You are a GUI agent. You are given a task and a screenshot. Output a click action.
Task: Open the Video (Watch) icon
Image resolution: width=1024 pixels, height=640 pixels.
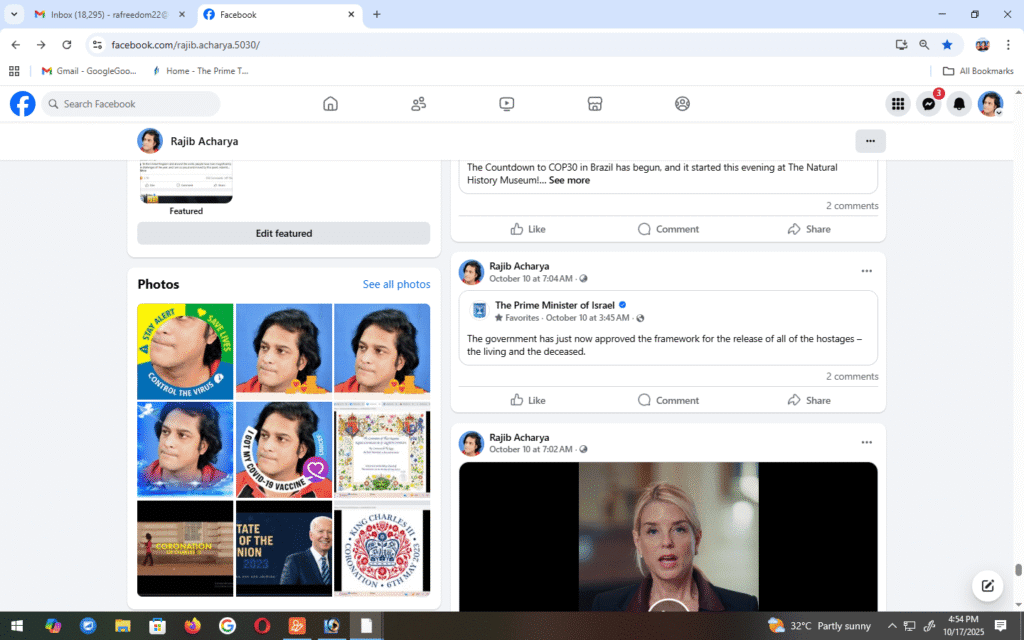[506, 104]
